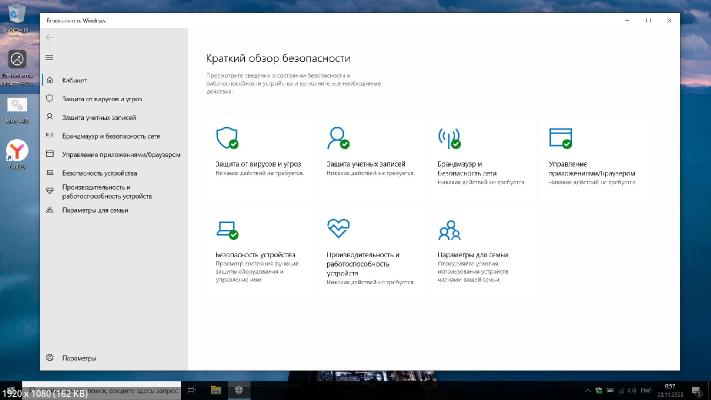Open the app and browser control window icon
Image resolution: width=711 pixels, height=400 pixels.
(560, 138)
